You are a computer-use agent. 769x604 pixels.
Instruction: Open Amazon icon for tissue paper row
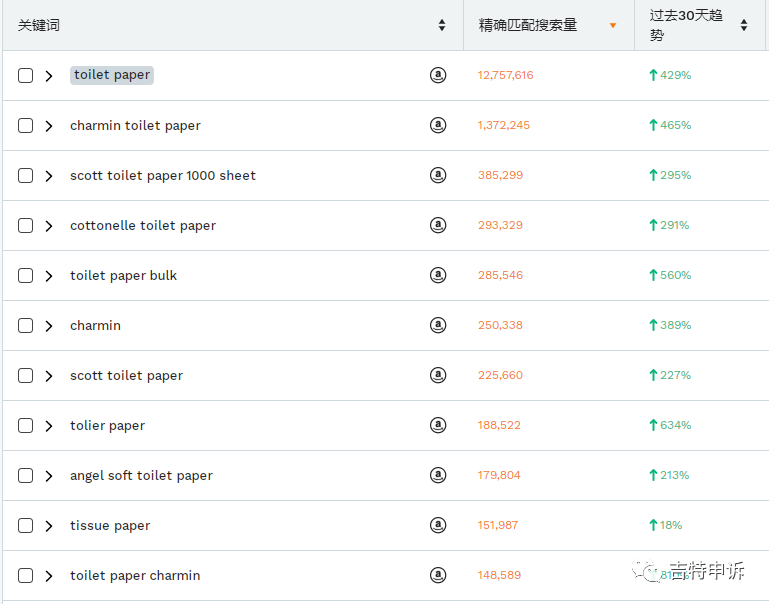pos(437,525)
